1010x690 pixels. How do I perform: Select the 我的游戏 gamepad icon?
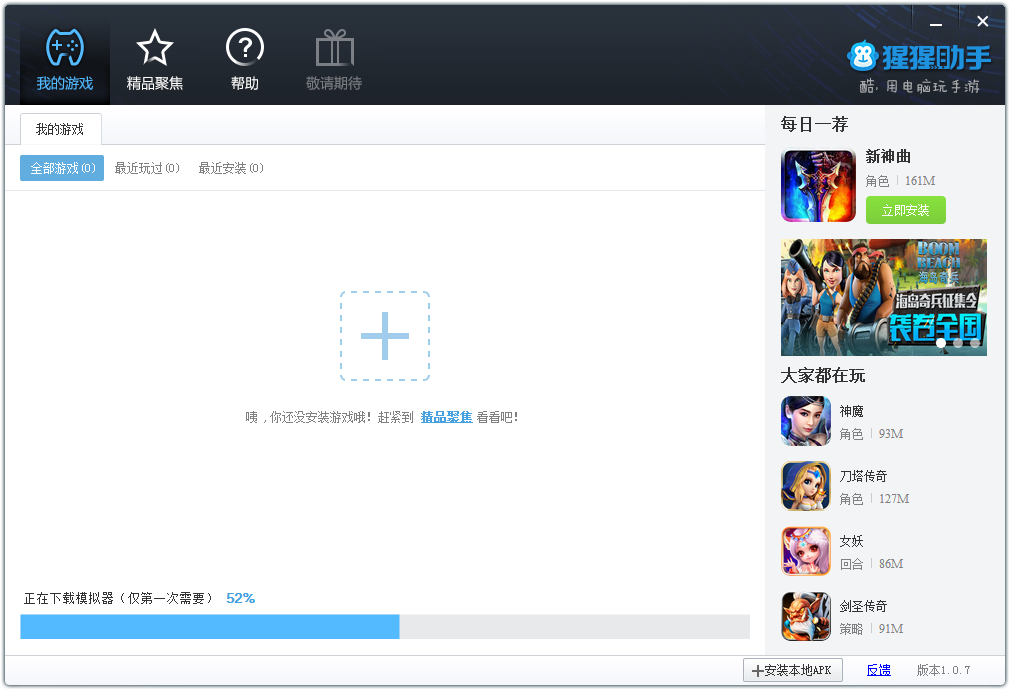pos(64,47)
